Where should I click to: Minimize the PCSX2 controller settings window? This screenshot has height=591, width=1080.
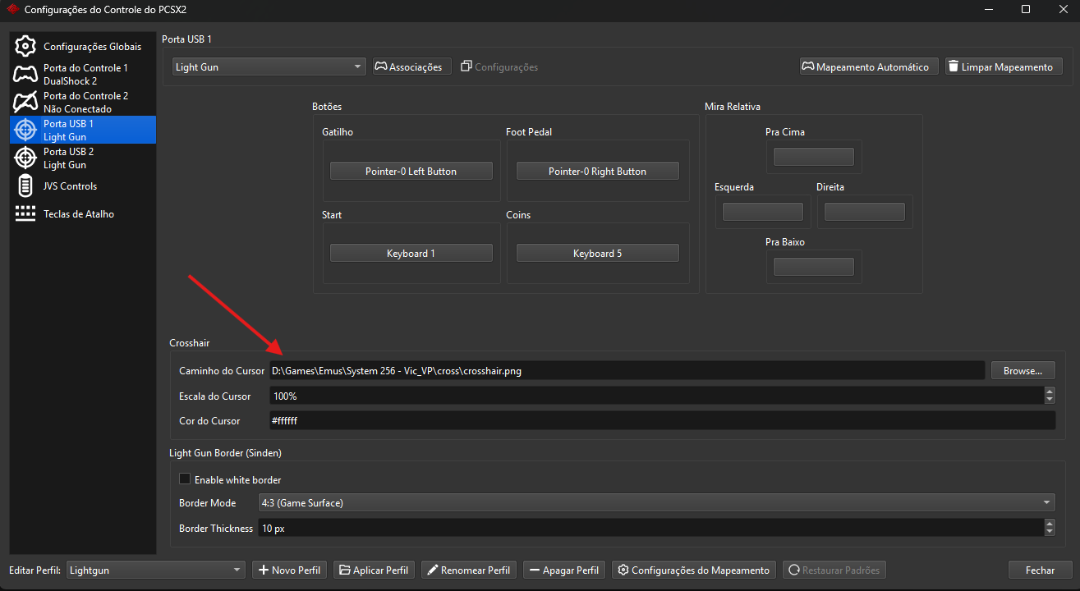[x=988, y=9]
